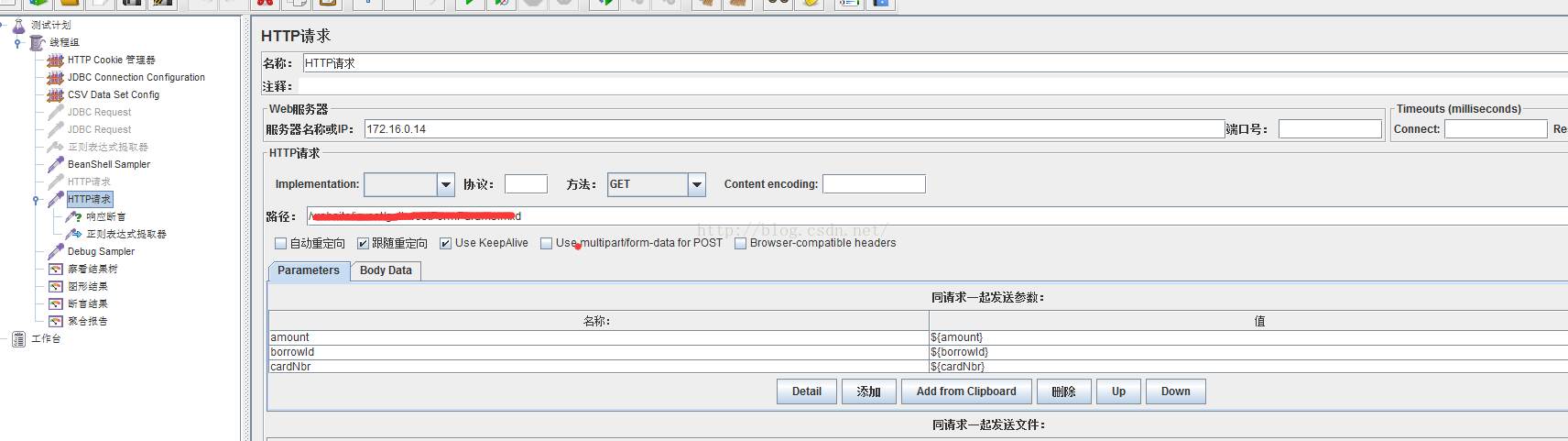Image resolution: width=1568 pixels, height=441 pixels.
Task: Enable Use multipart/form-data for POST
Action: point(546,243)
